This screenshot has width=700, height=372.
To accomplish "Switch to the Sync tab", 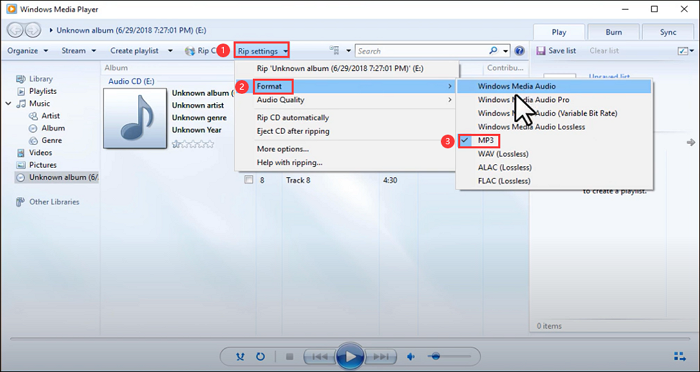I will (668, 32).
